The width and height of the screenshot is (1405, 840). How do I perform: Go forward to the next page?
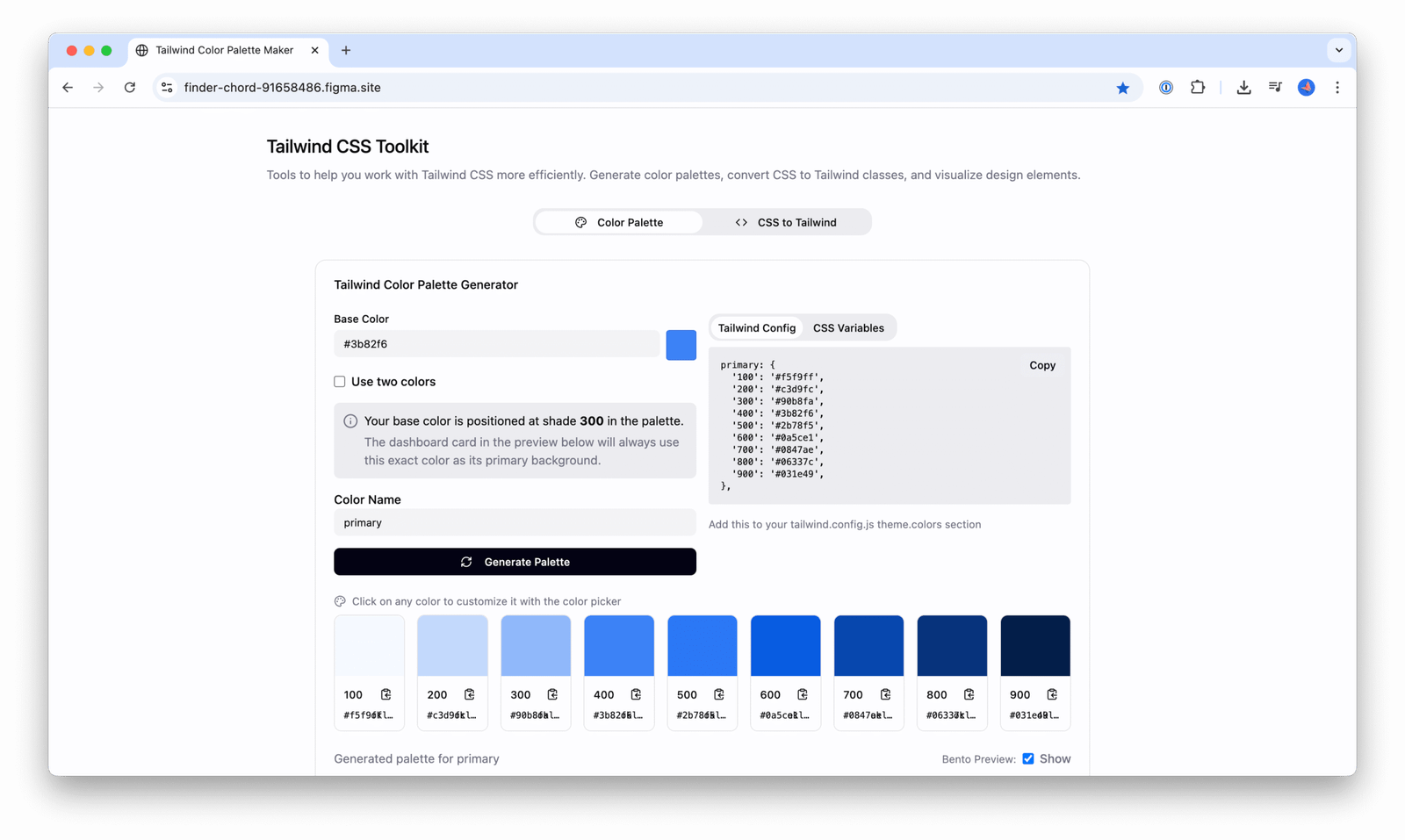(98, 88)
